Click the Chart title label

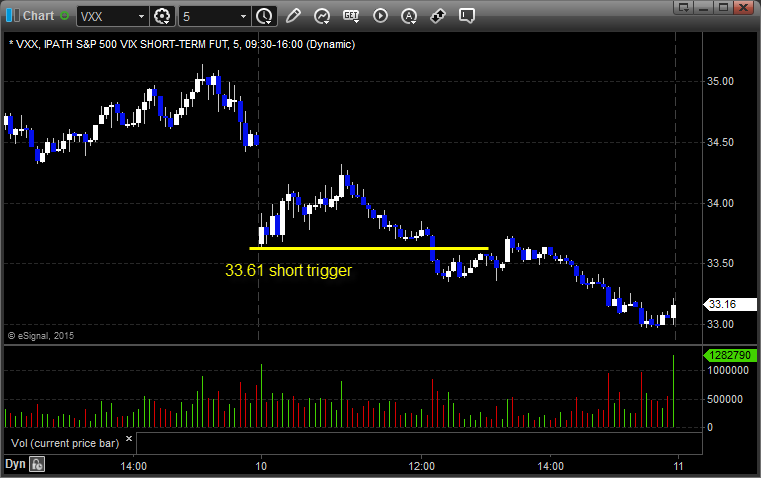click(39, 16)
